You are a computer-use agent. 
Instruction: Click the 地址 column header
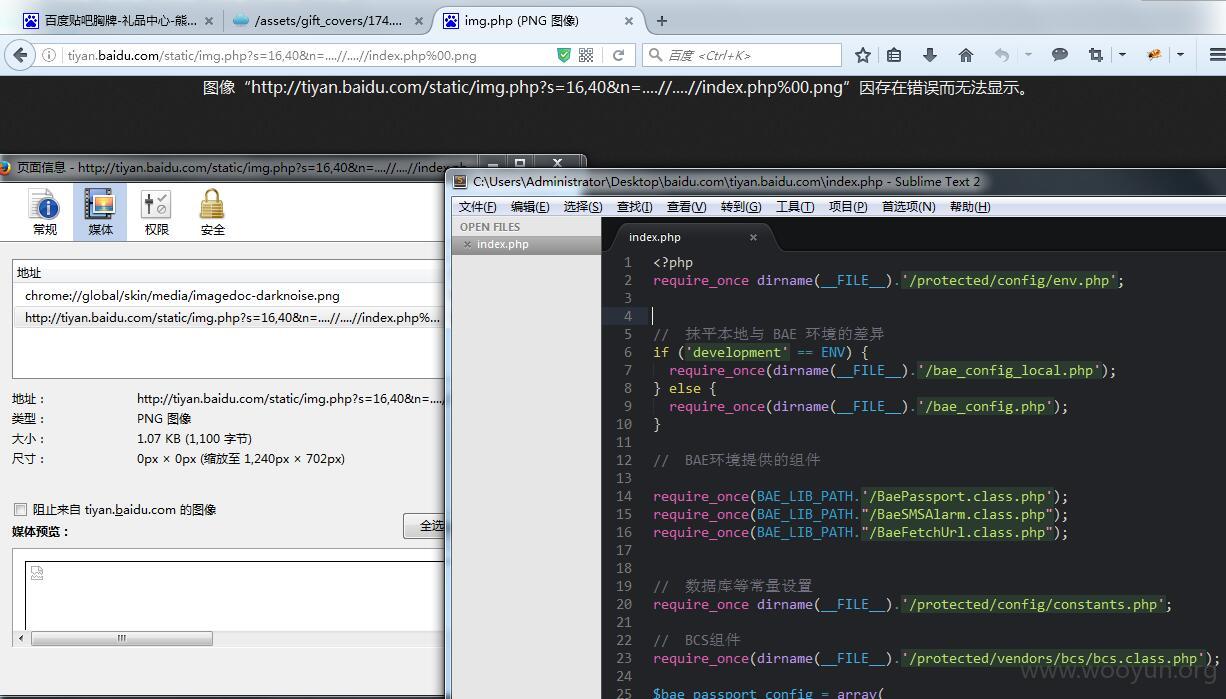pos(229,273)
